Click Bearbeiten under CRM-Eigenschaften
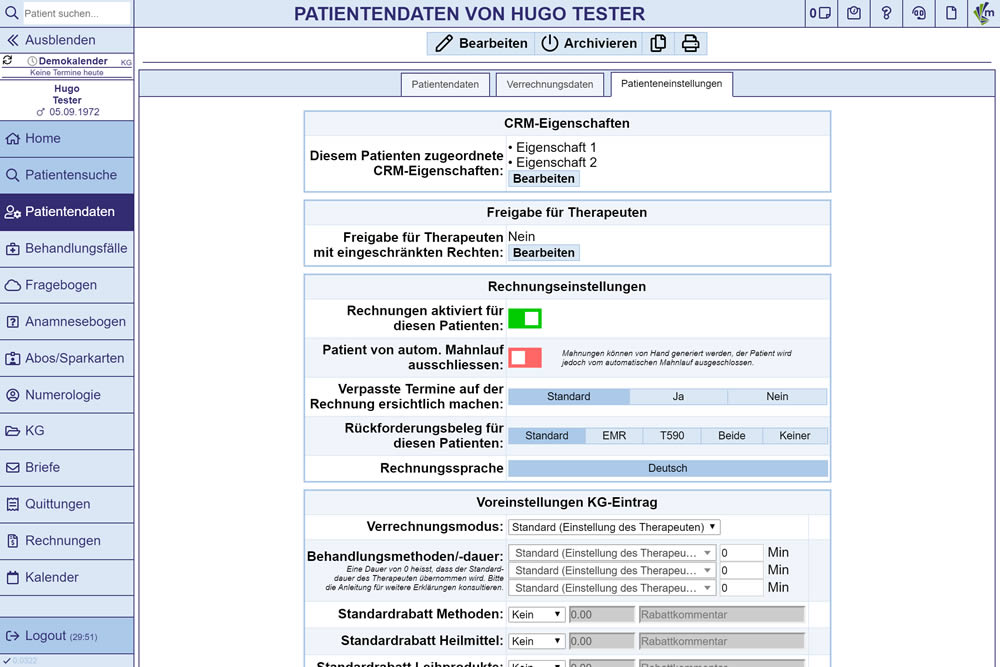This screenshot has width=1000, height=667. point(544,179)
